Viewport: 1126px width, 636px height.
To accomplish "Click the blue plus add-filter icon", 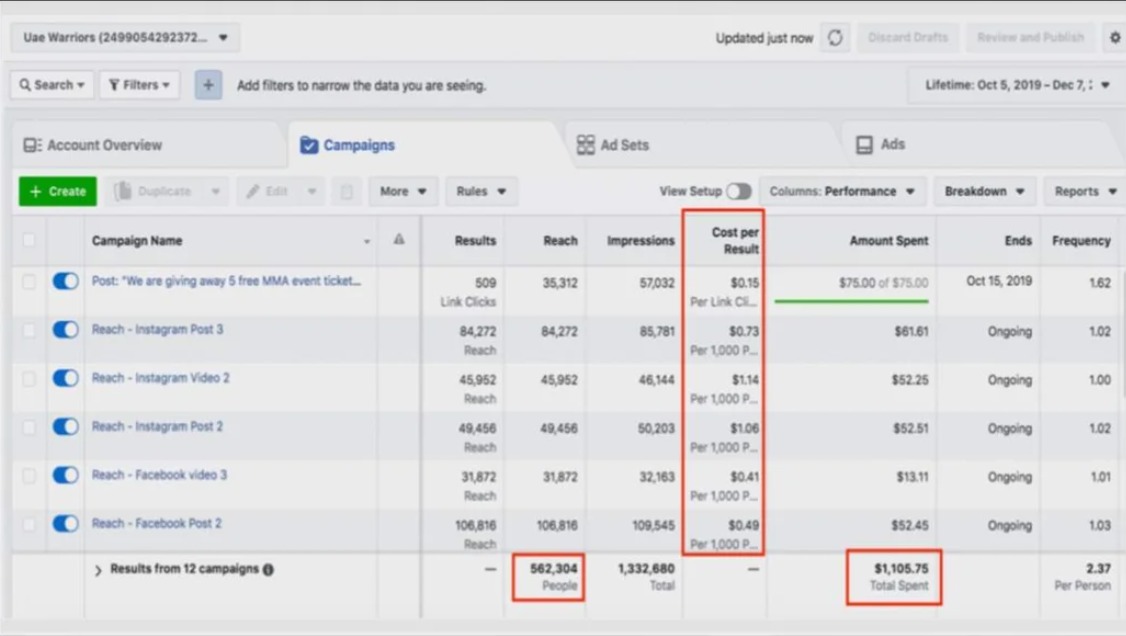I will click(208, 85).
